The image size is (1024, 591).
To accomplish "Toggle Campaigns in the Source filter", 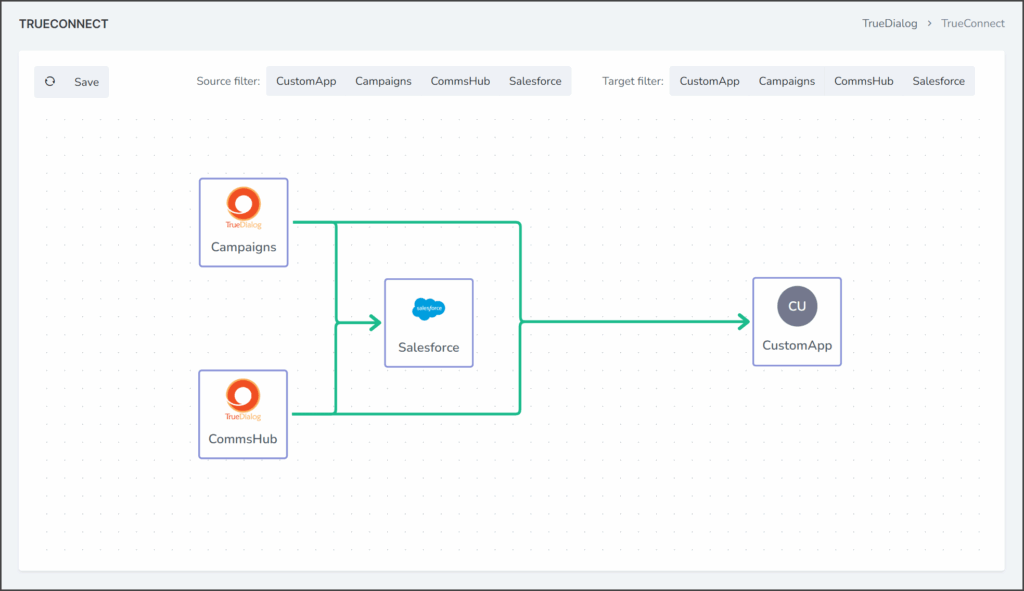I will 383,81.
